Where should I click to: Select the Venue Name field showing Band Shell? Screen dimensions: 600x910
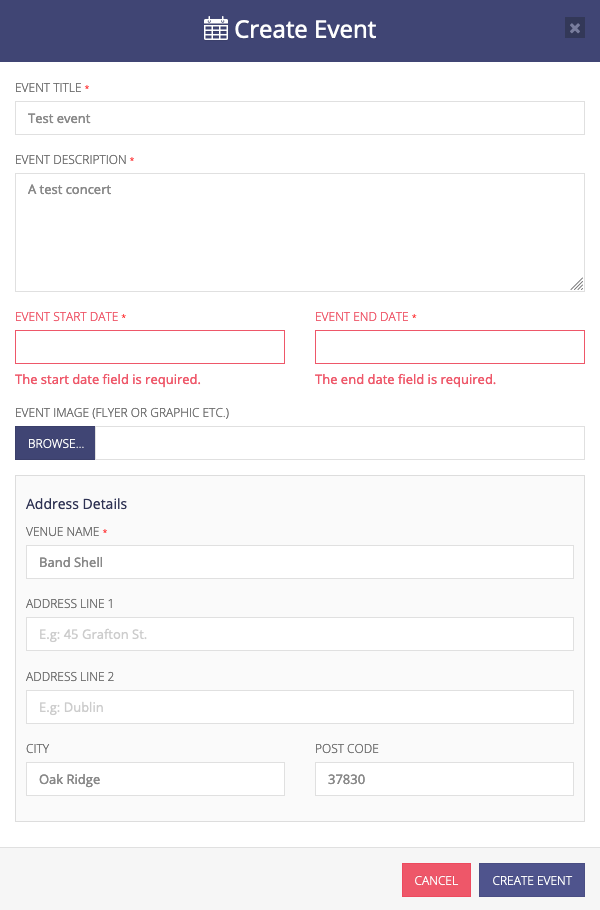299,562
